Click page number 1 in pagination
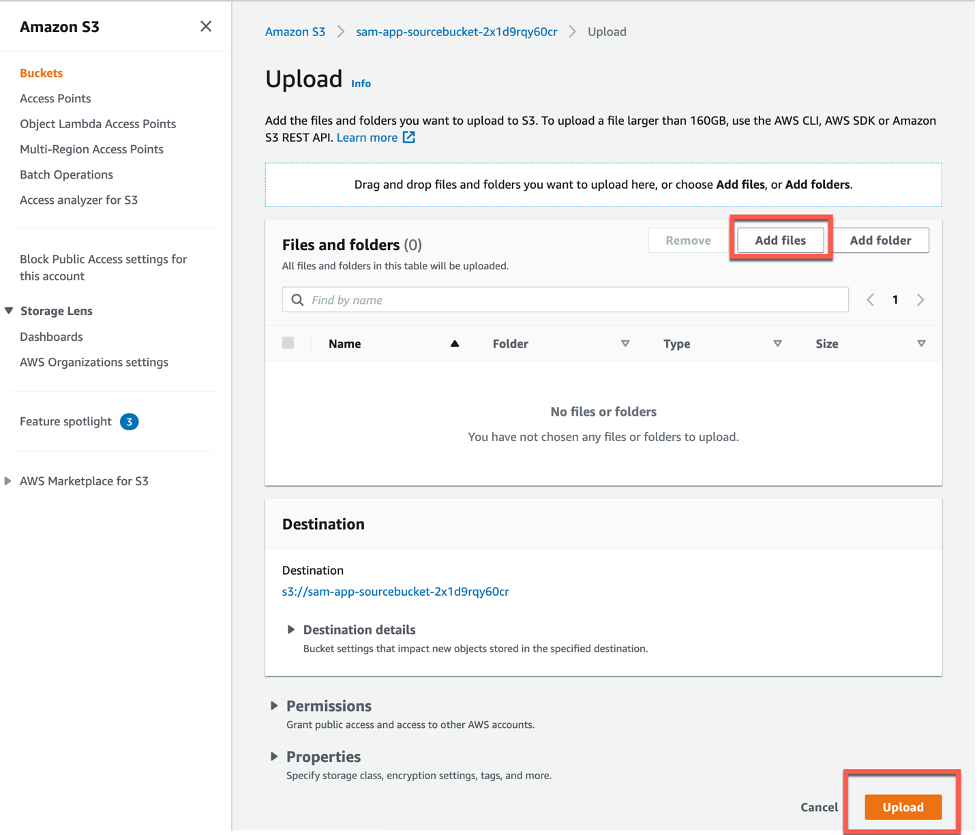This screenshot has width=977, height=835. click(895, 300)
